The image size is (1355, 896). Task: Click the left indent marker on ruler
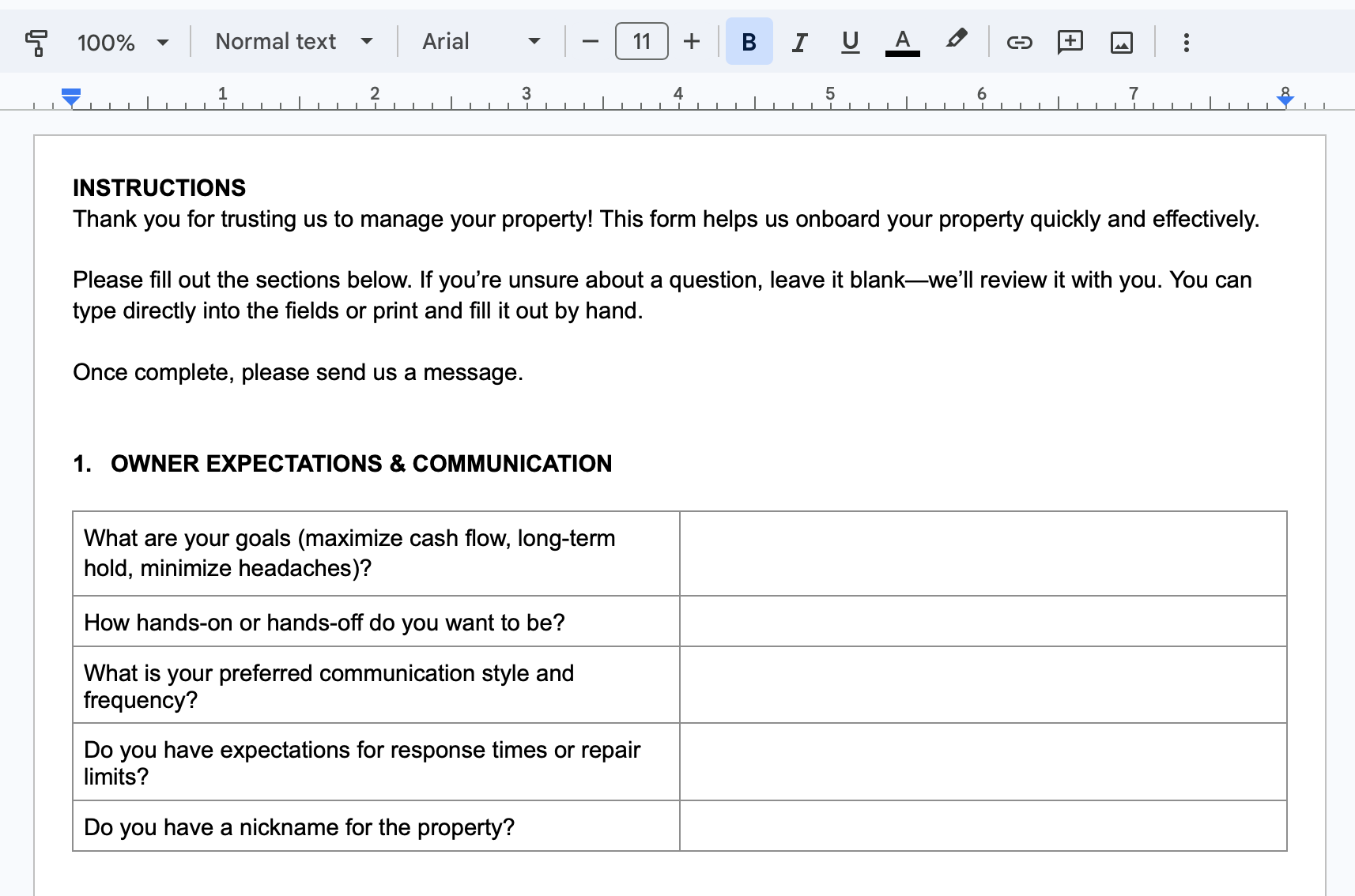[x=71, y=97]
